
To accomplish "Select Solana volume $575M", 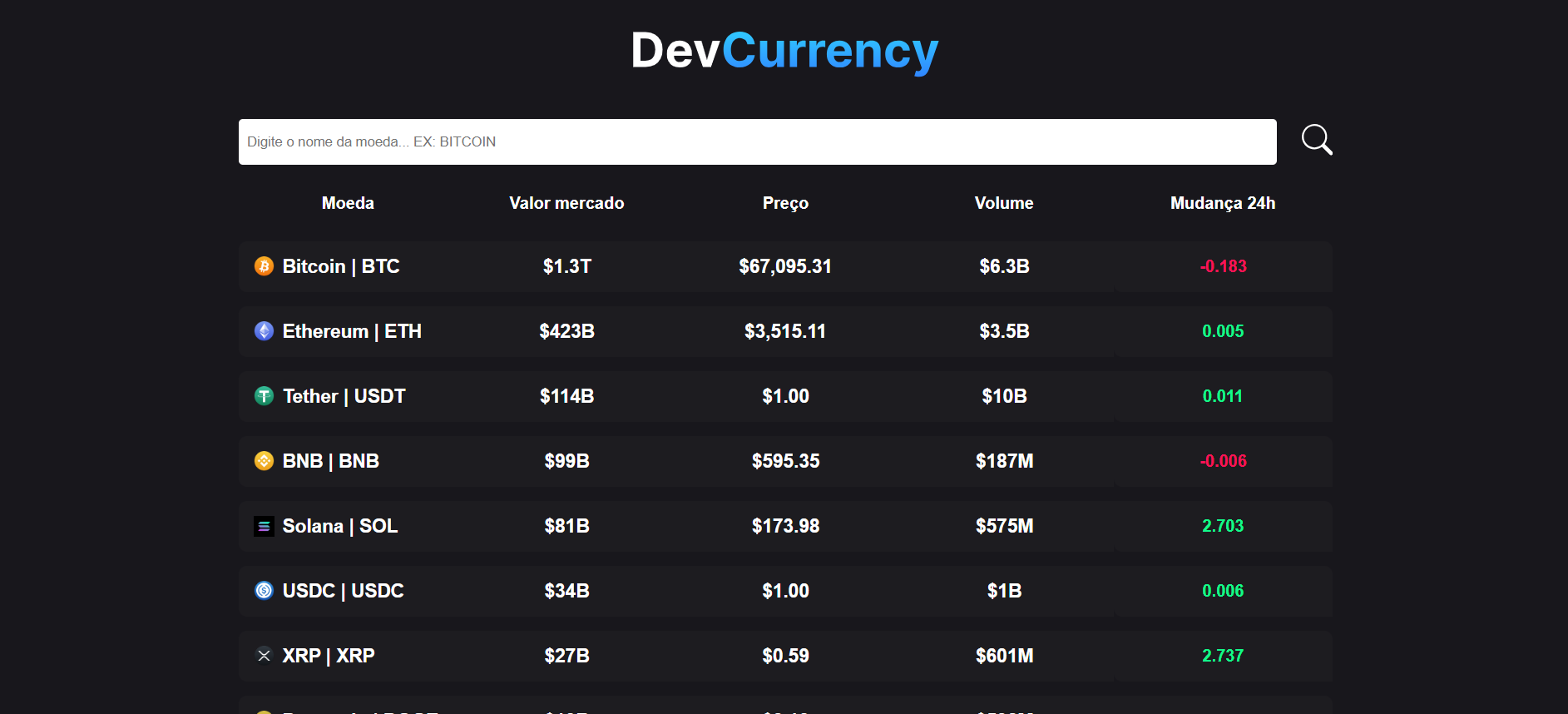I will [x=1004, y=526].
